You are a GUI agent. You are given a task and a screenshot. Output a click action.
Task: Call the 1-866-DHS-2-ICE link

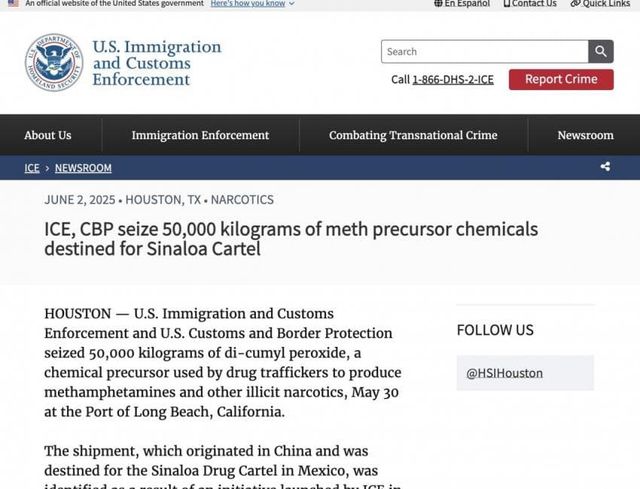453,80
